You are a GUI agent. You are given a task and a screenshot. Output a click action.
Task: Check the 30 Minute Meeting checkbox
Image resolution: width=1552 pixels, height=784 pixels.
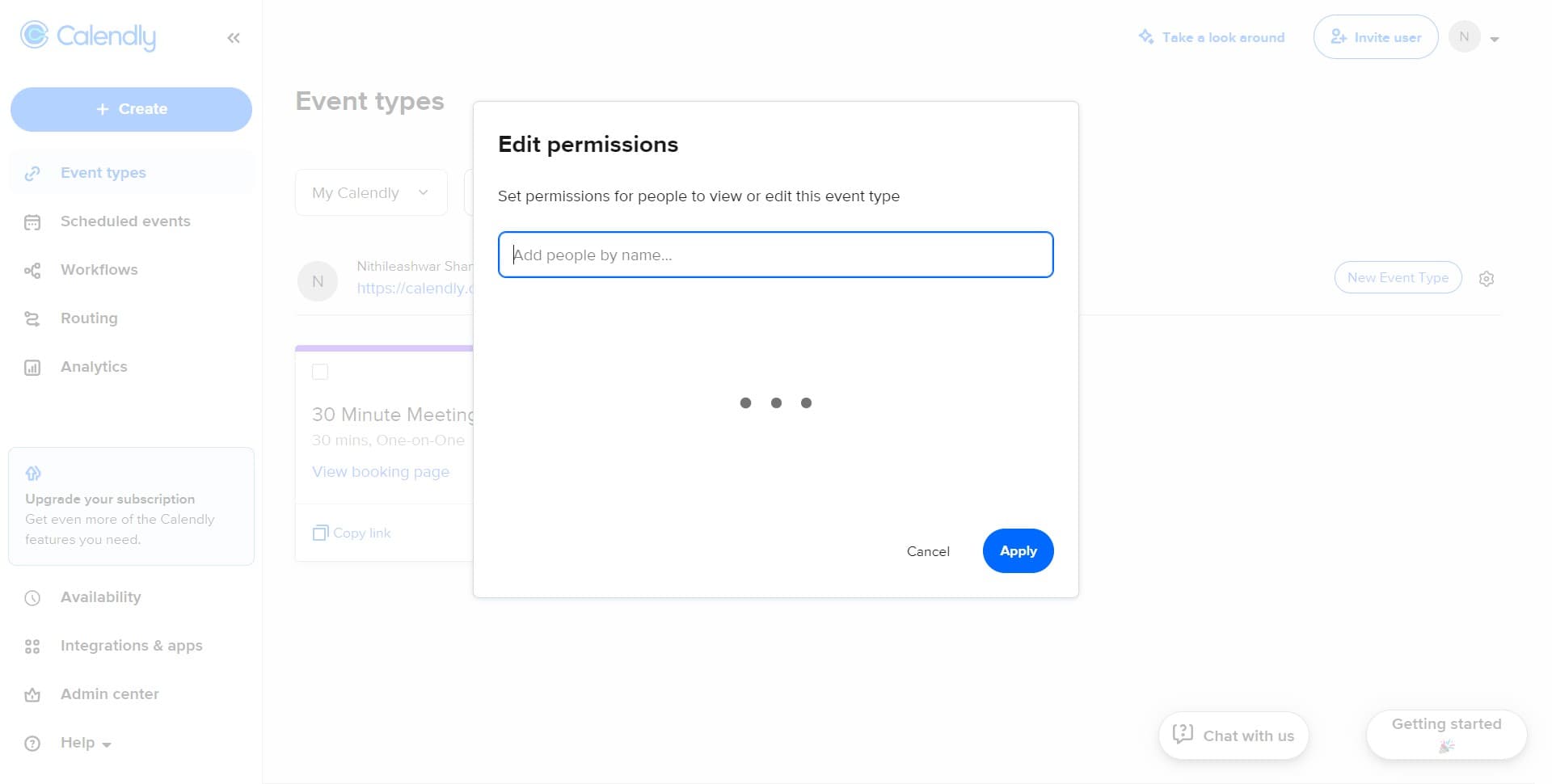[320, 372]
